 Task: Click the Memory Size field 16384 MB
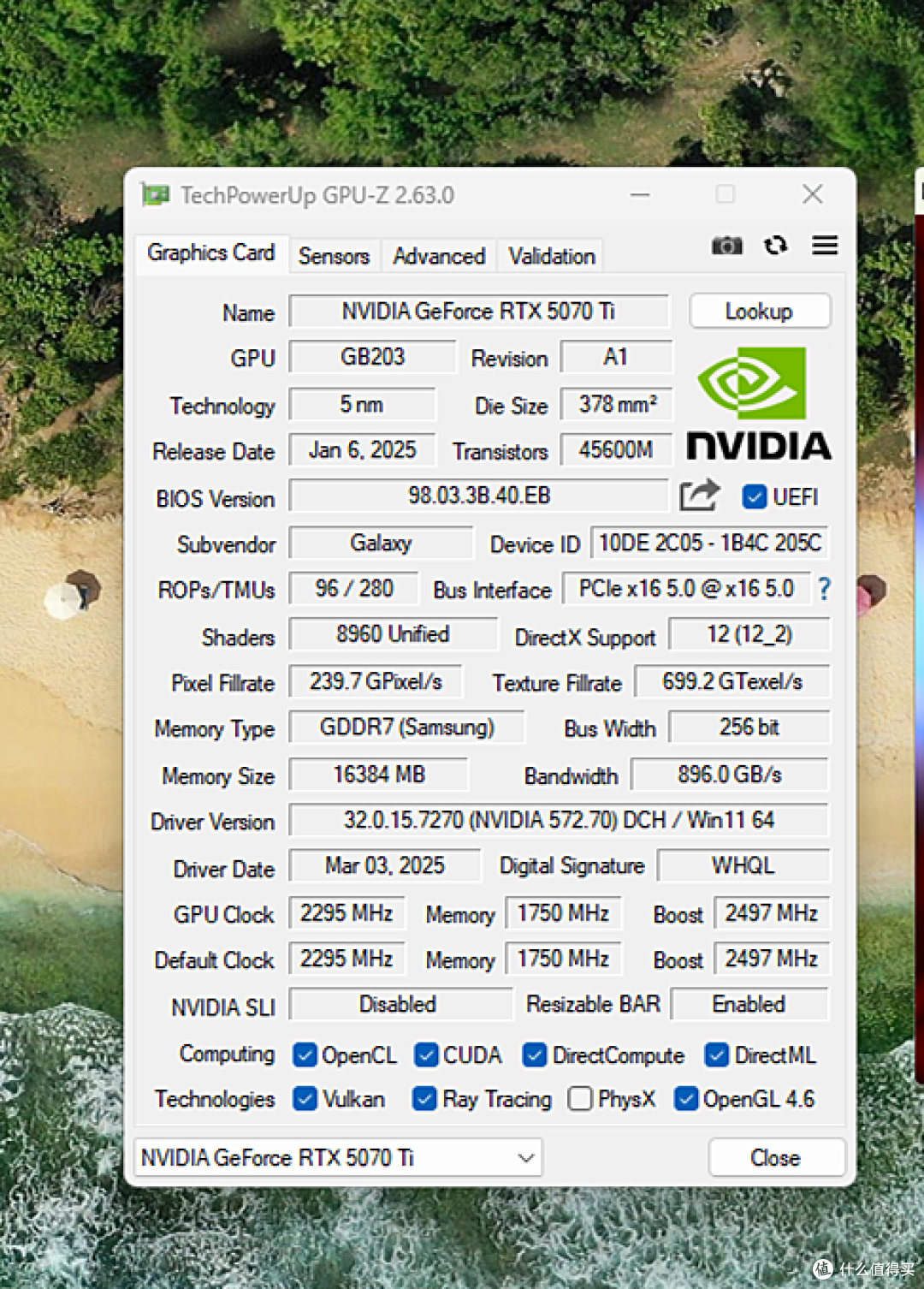point(378,775)
